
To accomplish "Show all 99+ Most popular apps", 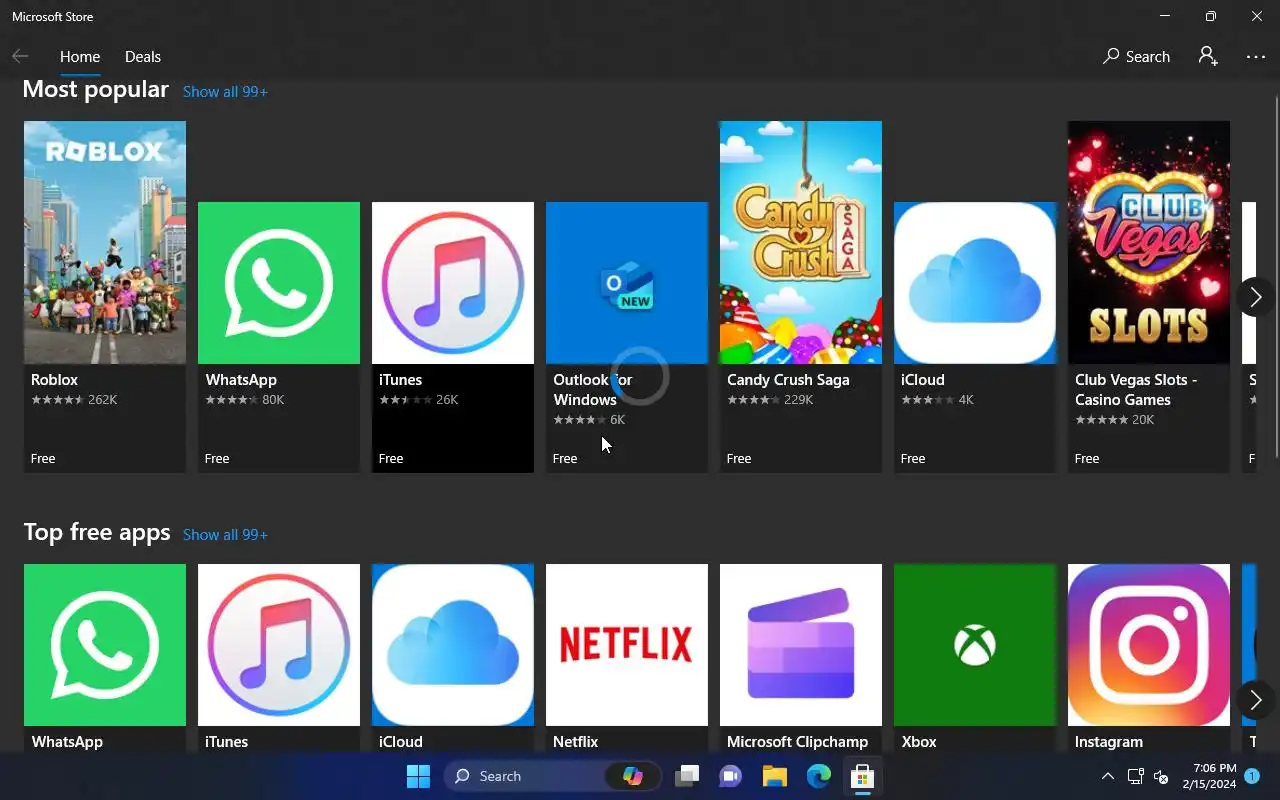I will pos(225,91).
